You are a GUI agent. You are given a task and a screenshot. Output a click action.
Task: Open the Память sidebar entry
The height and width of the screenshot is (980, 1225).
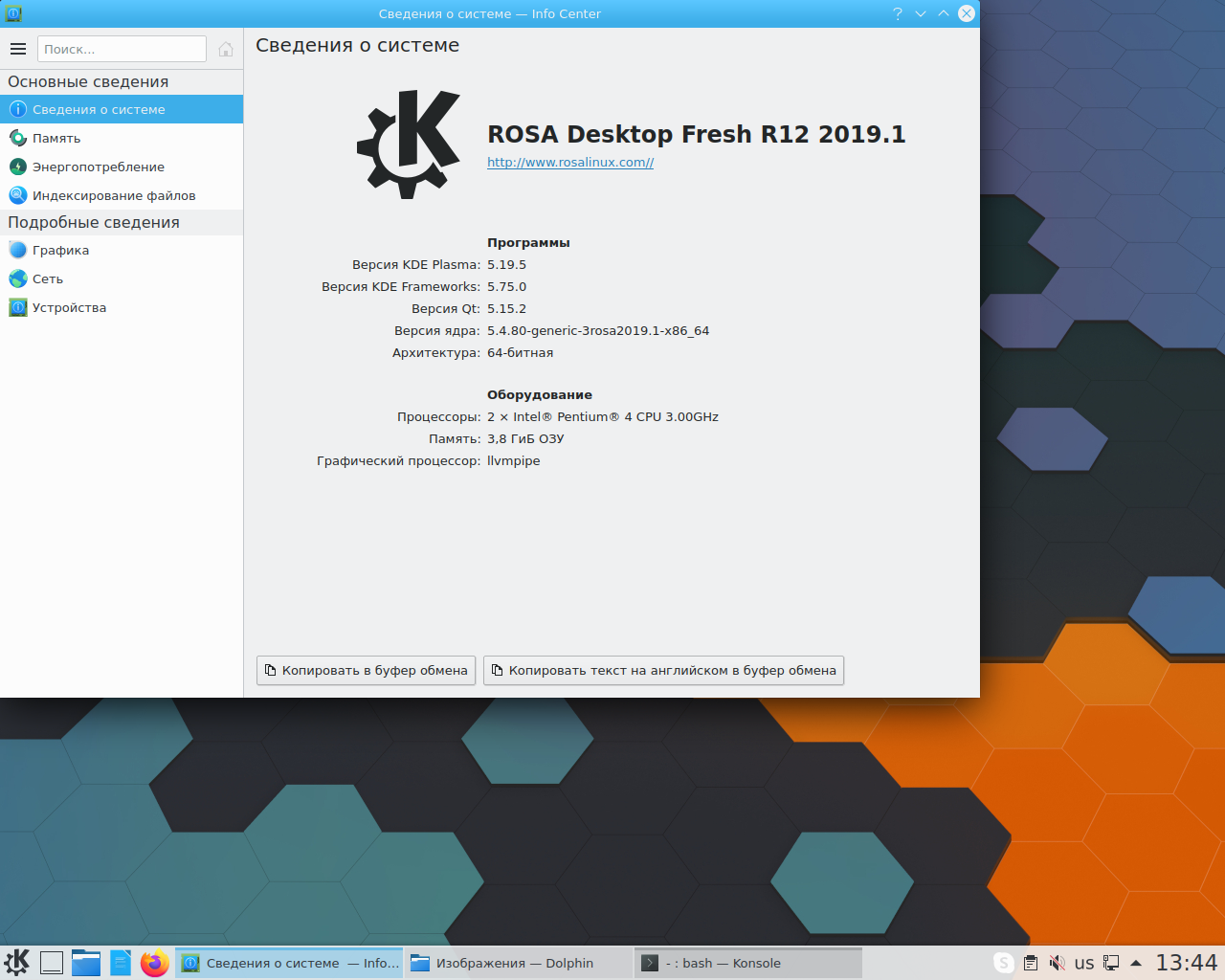click(x=122, y=138)
